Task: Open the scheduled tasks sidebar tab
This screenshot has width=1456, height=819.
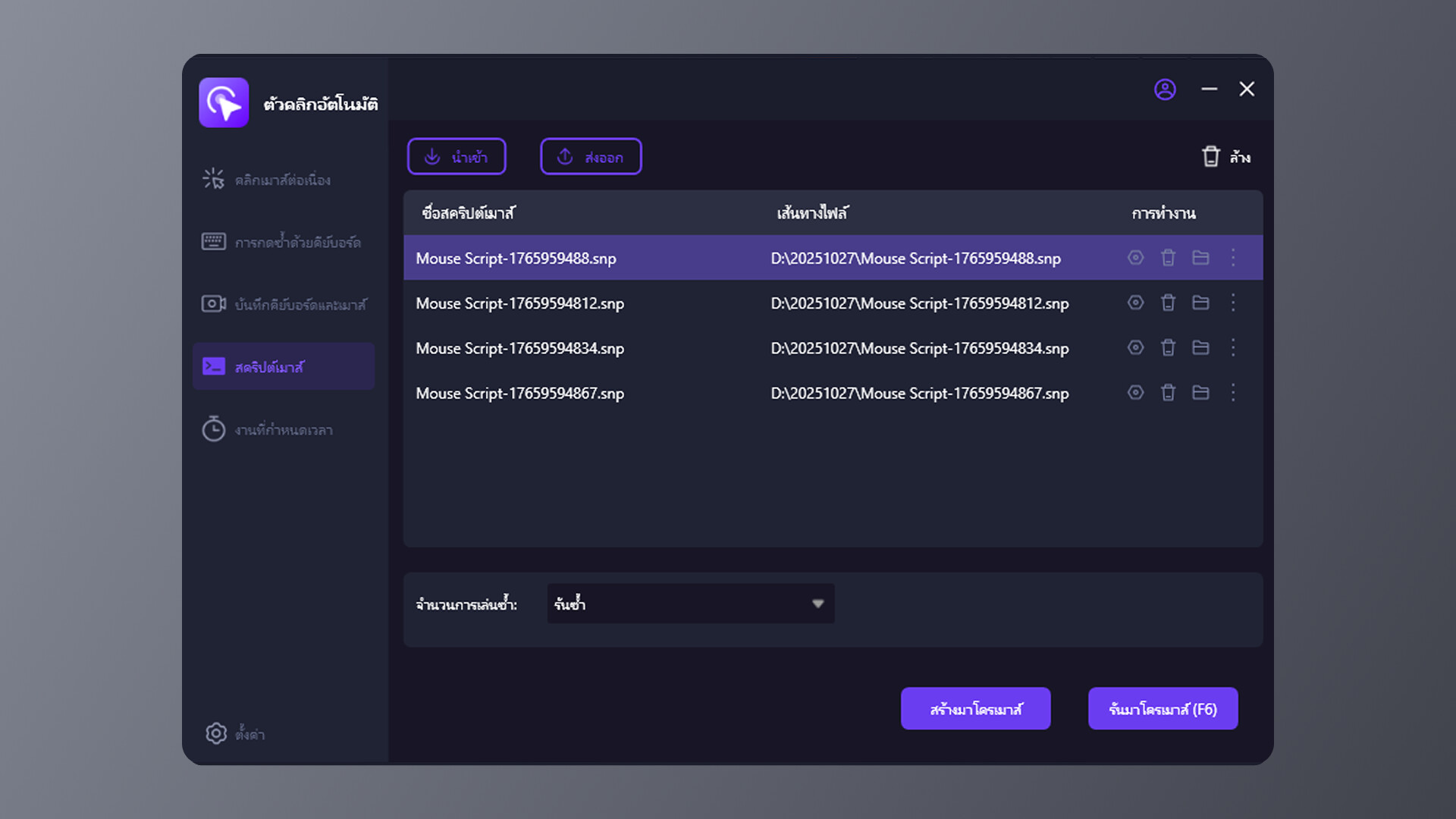Action: pyautogui.click(x=282, y=430)
